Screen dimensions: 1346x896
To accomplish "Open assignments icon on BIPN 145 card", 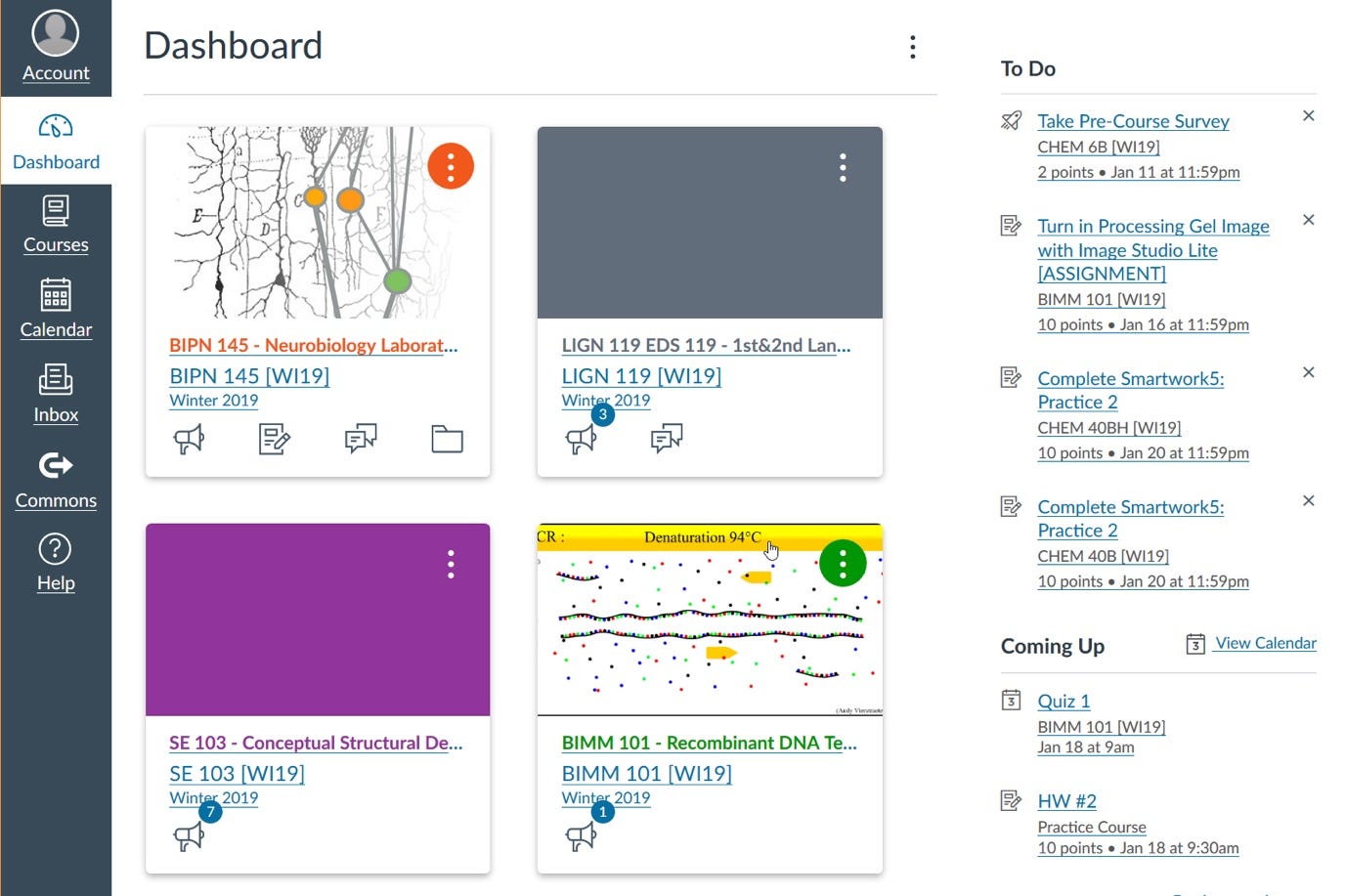I will 275,440.
